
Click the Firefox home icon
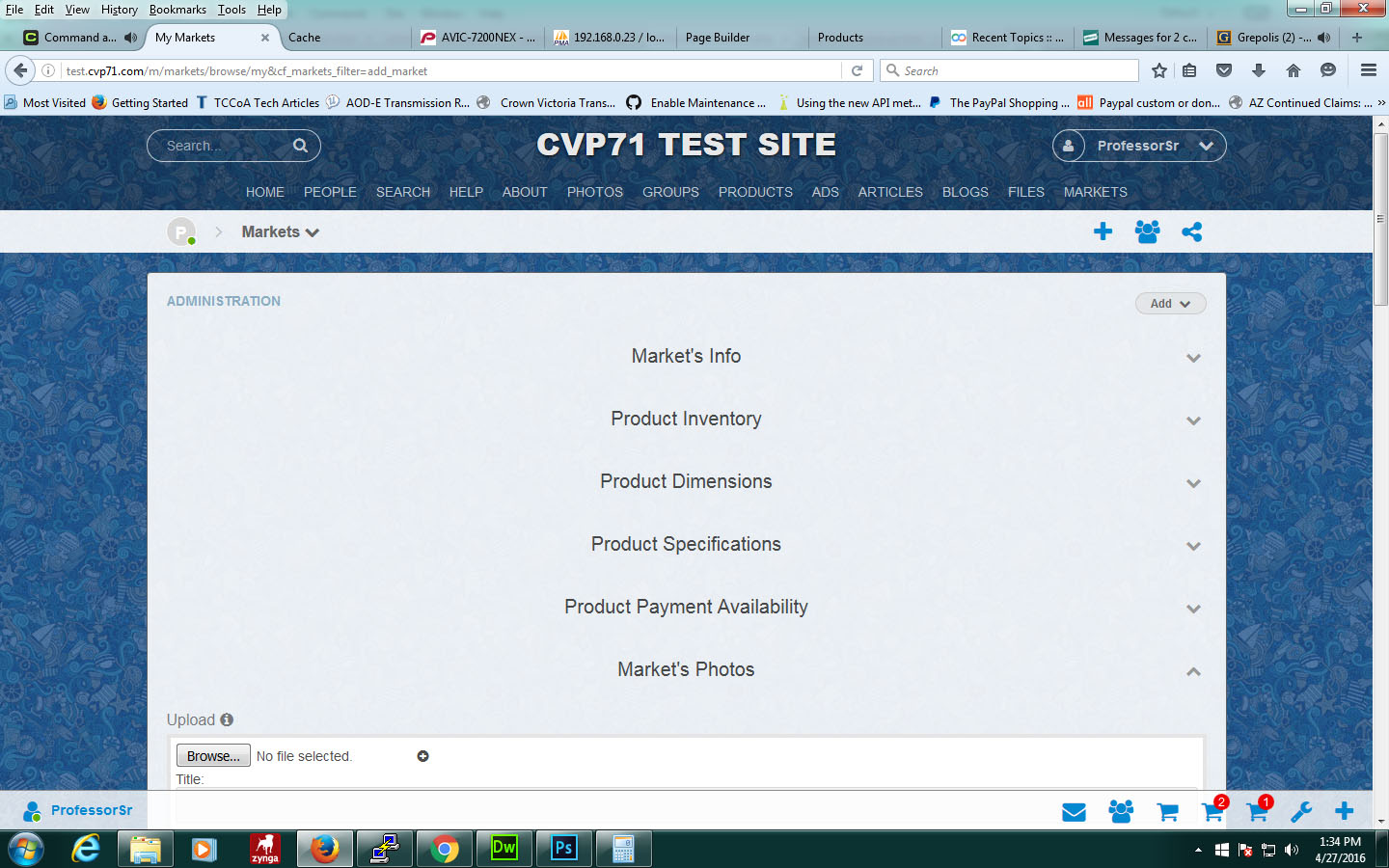[1294, 70]
